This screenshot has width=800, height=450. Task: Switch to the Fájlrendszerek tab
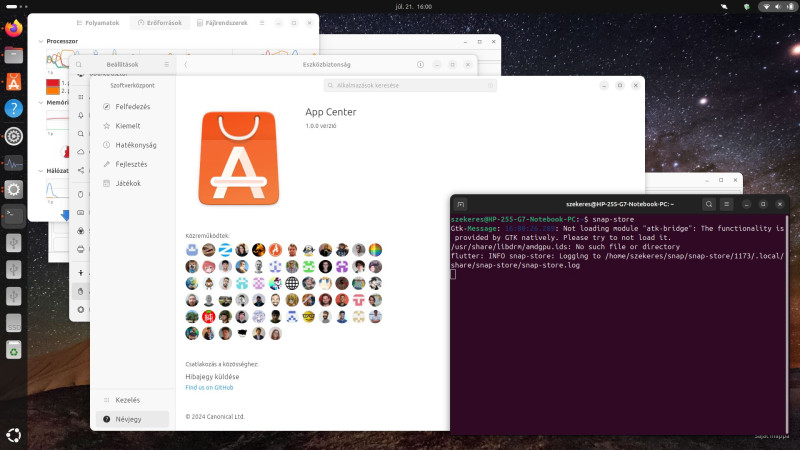[x=222, y=23]
